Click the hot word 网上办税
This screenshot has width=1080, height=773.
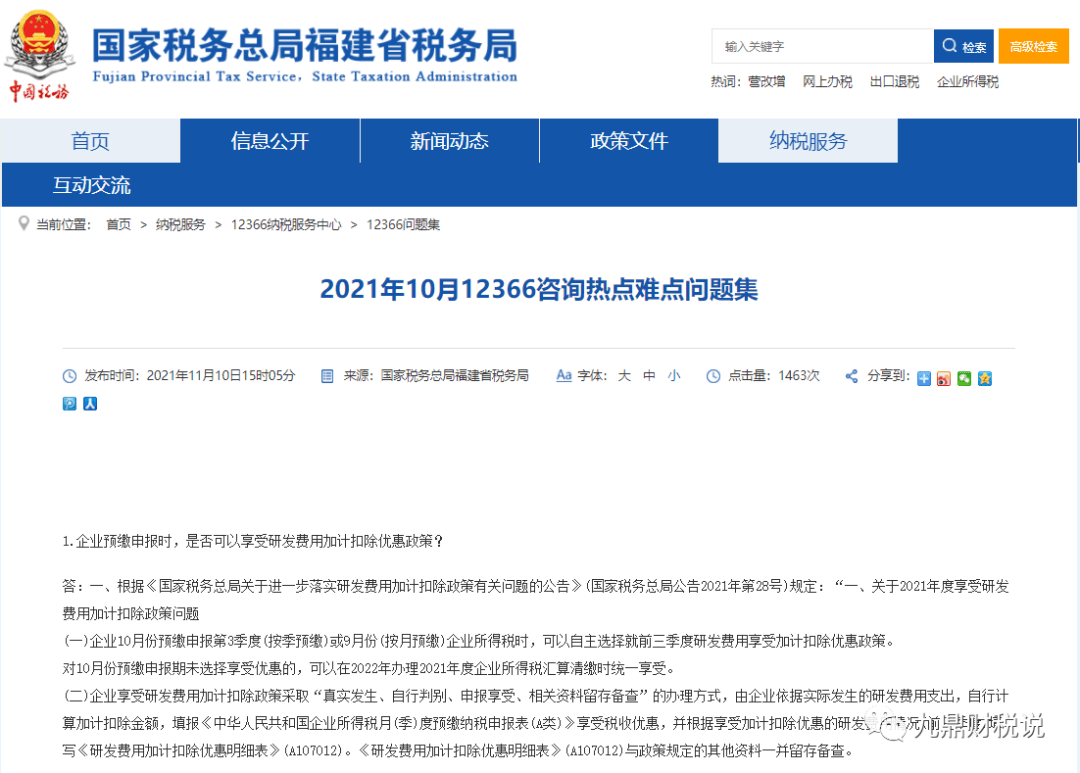coord(827,81)
